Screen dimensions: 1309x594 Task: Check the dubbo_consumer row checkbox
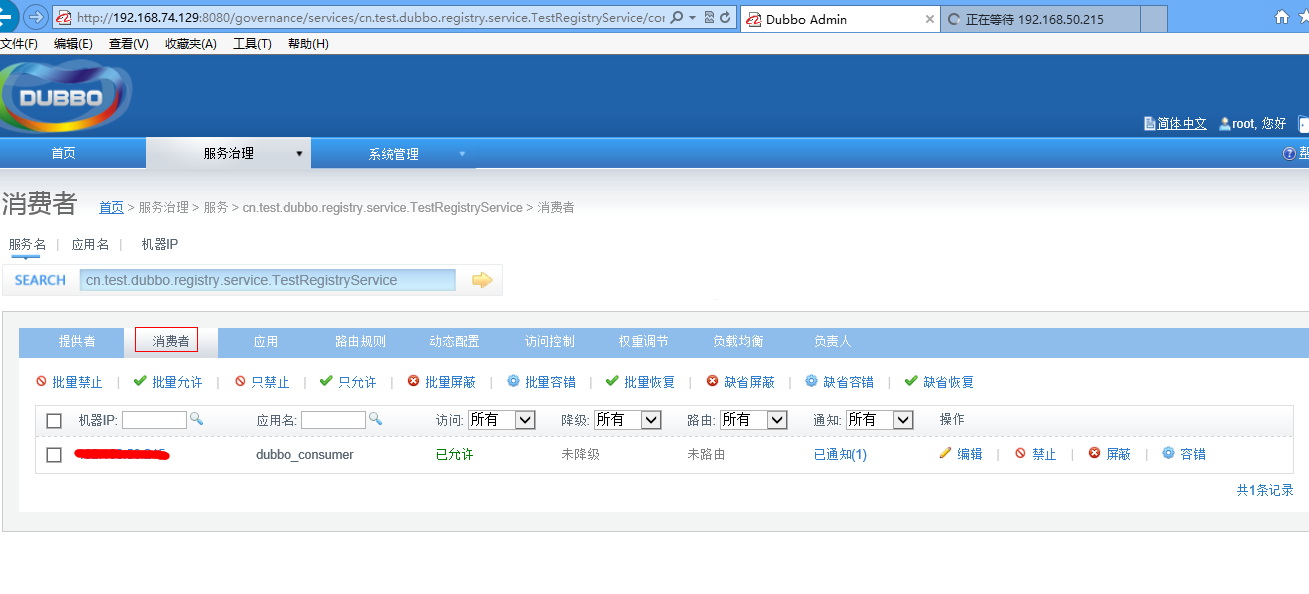click(54, 455)
